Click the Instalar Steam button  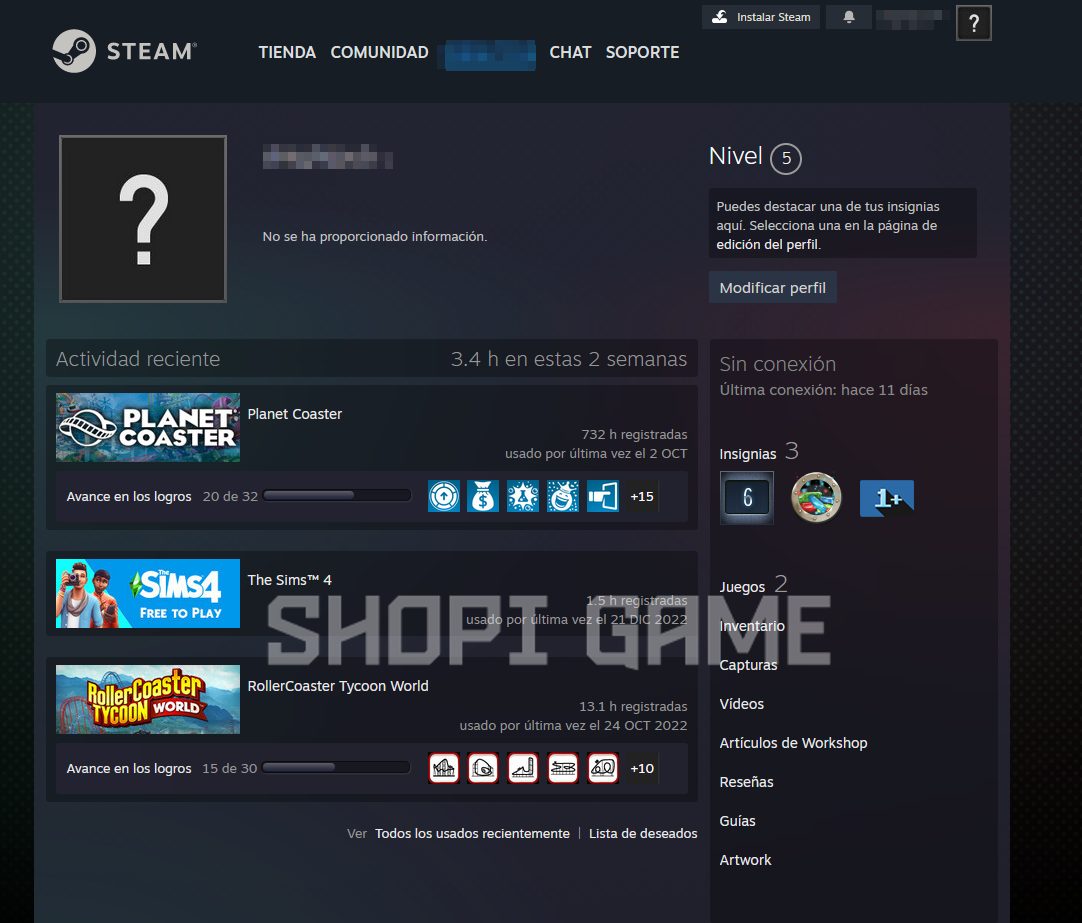pos(760,17)
